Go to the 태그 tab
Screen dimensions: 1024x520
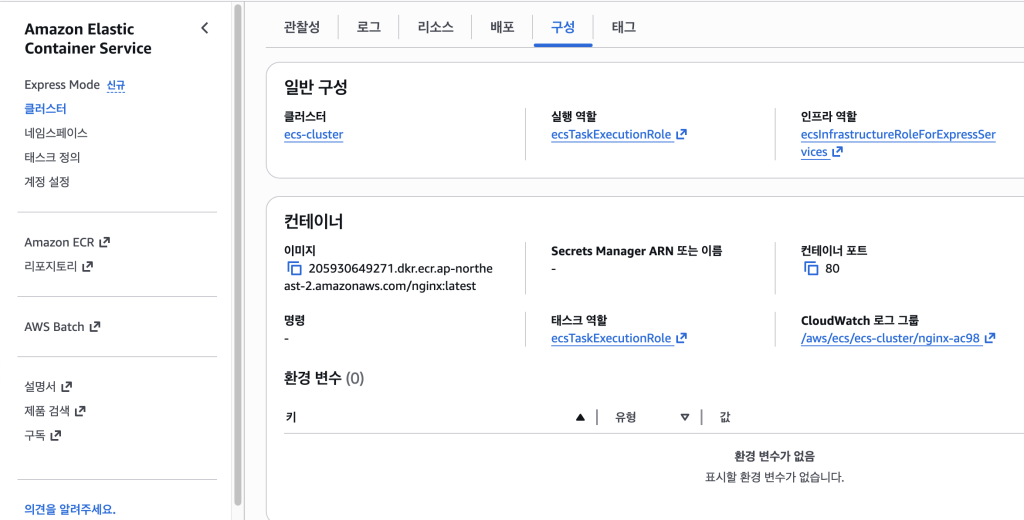coord(623,27)
